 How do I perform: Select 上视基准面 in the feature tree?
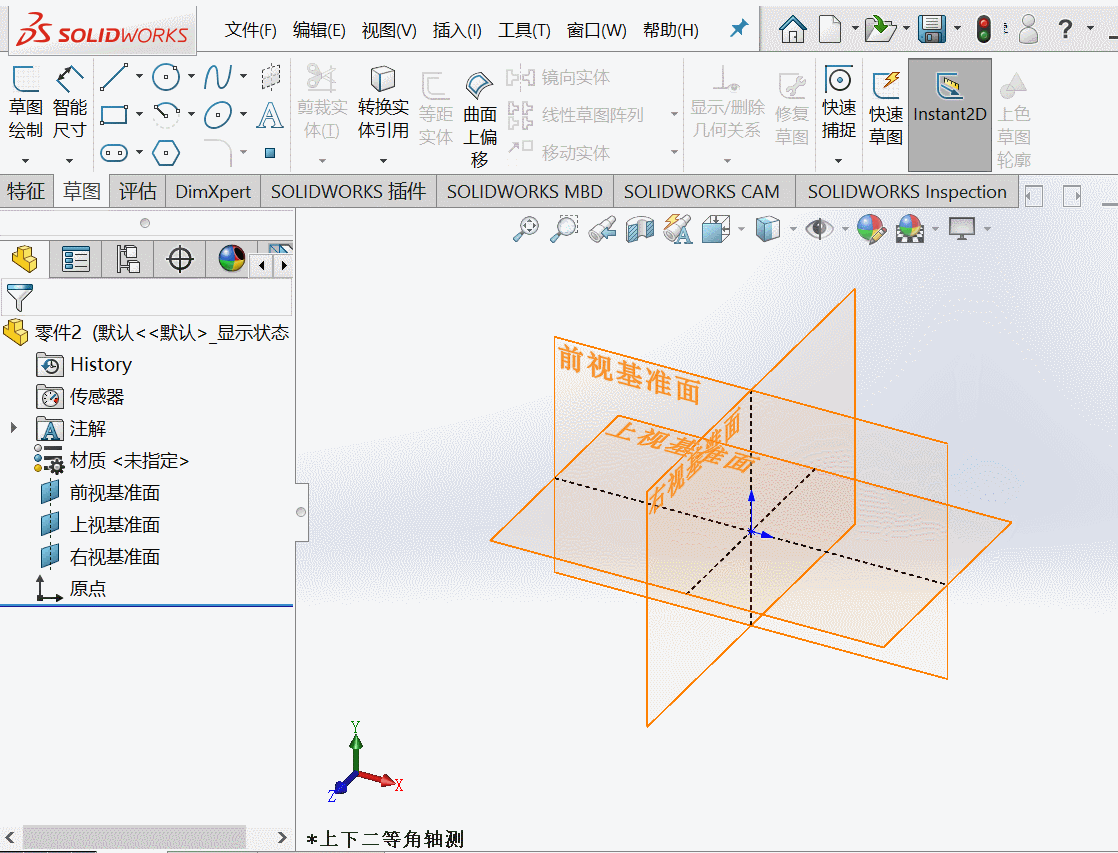[114, 525]
